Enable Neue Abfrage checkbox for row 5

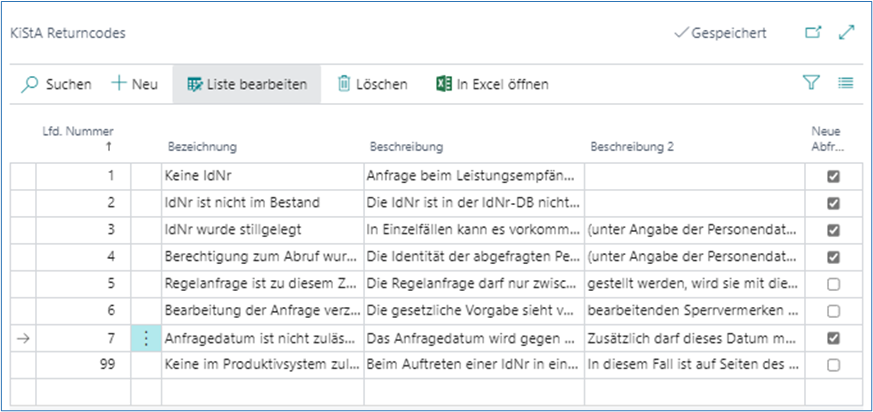click(x=833, y=285)
